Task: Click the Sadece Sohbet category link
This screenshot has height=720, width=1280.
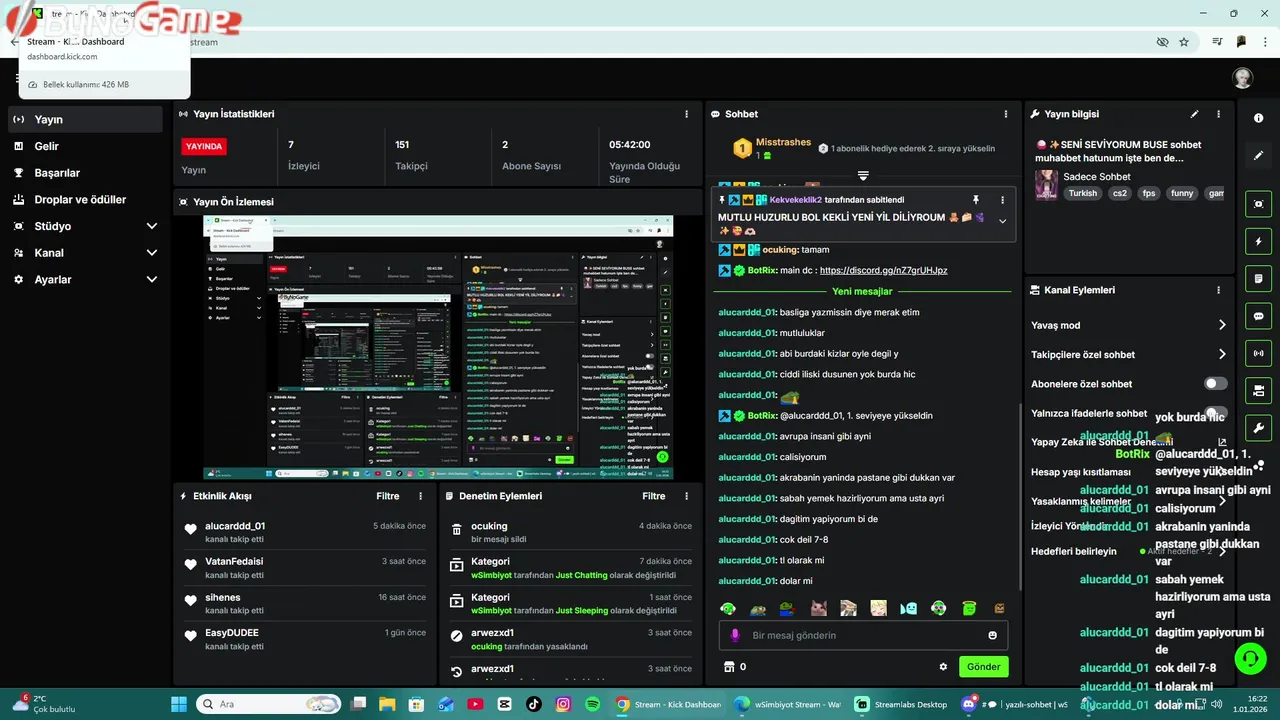Action: tap(1096, 177)
